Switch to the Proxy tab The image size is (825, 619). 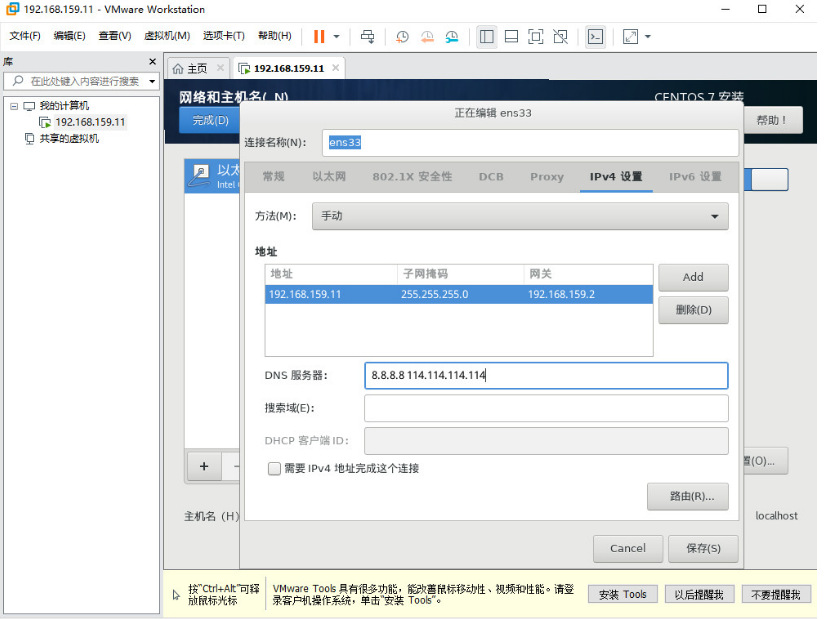547,177
